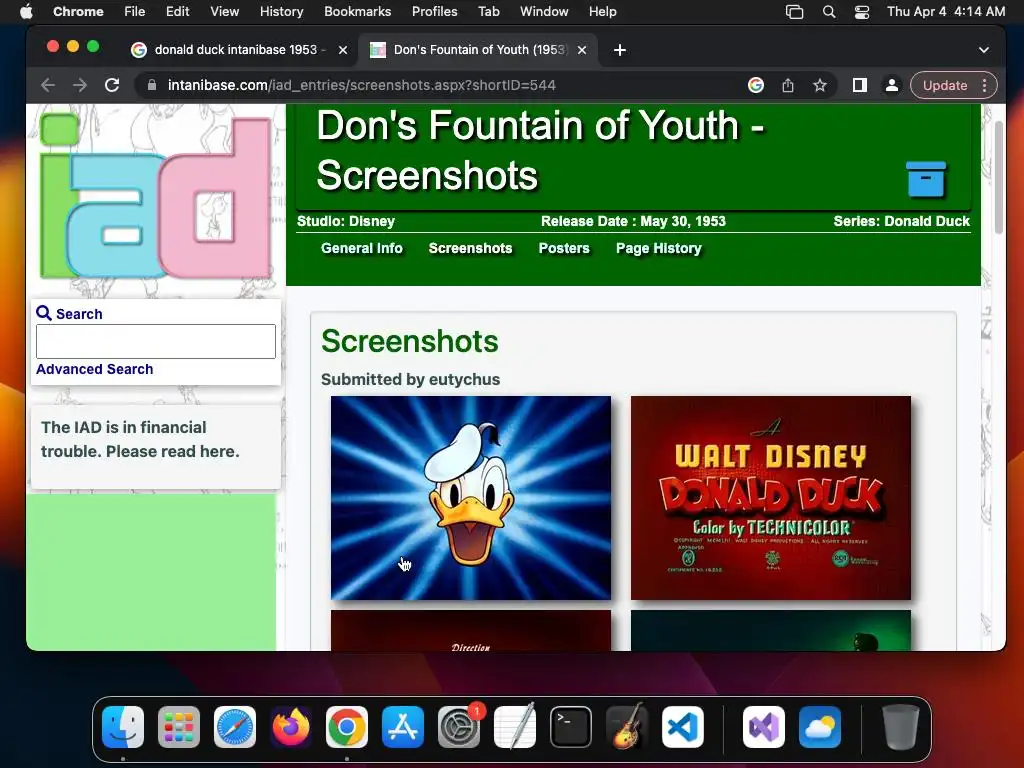This screenshot has width=1024, height=768.
Task: Click into the site search field
Action: click(155, 342)
